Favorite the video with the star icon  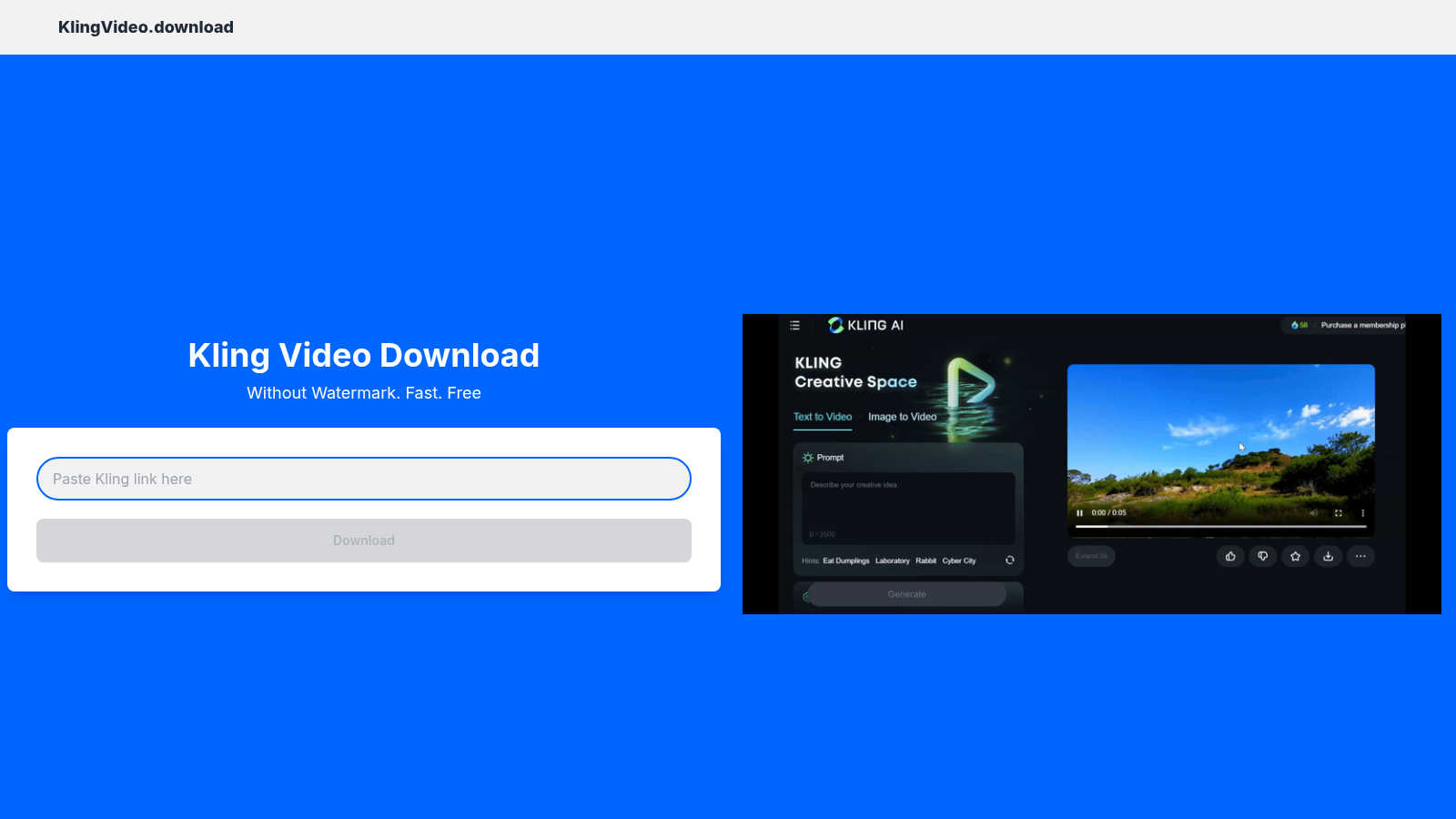pos(1296,556)
